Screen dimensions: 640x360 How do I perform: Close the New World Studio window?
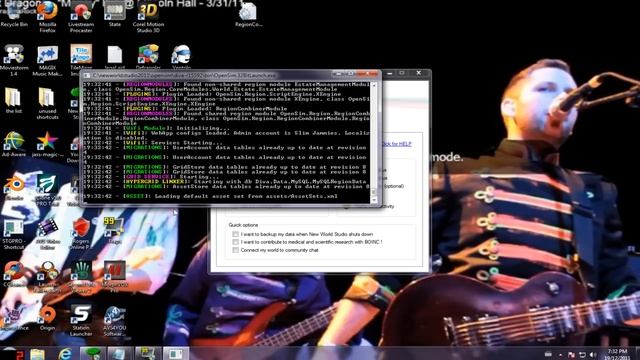(419, 73)
